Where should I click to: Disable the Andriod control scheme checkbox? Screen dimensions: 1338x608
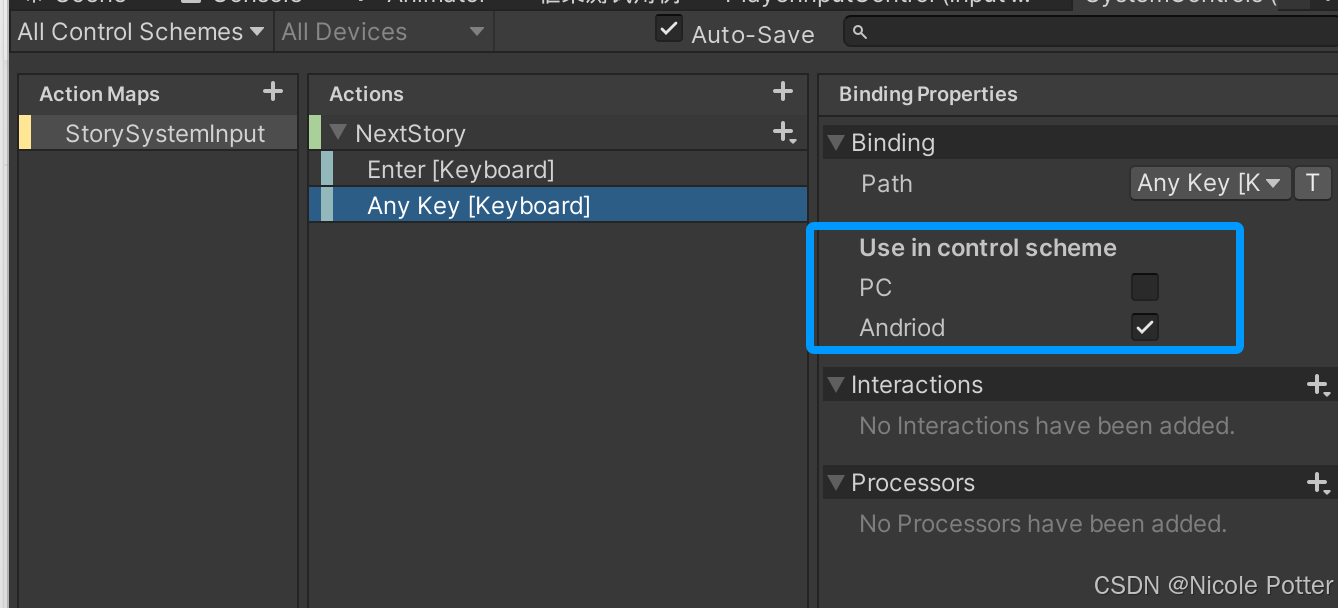pyautogui.click(x=1144, y=327)
